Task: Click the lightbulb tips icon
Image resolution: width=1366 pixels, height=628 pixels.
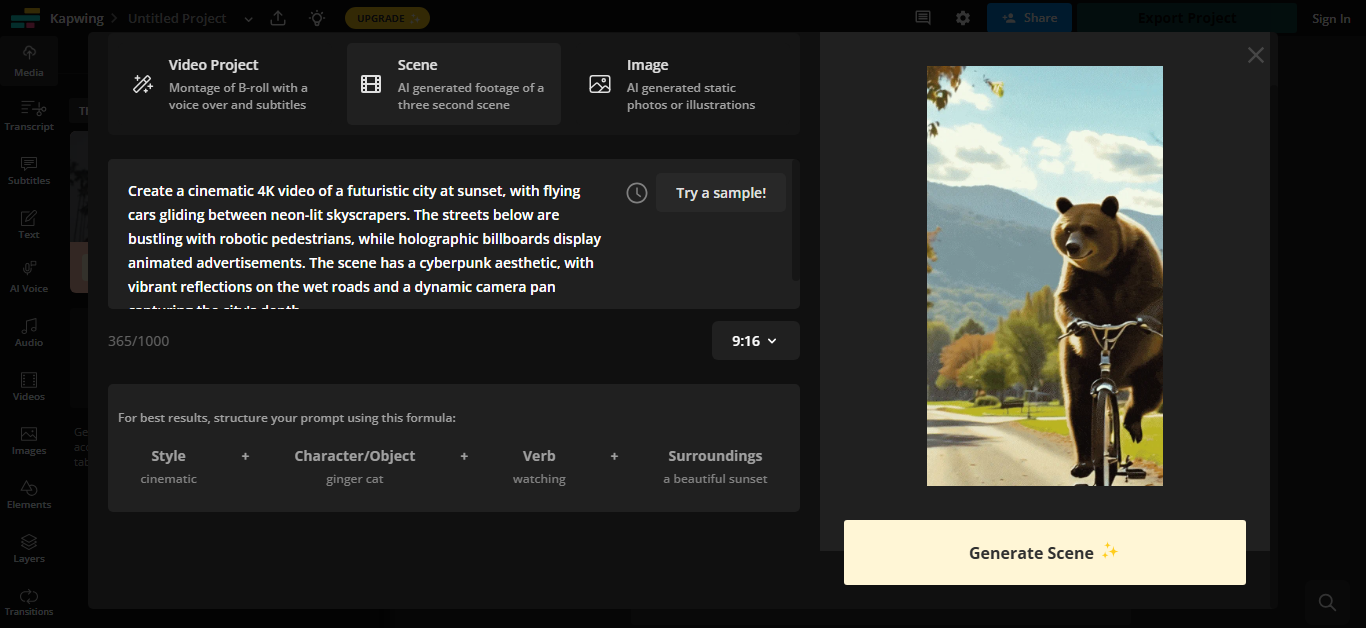Action: coord(317,18)
